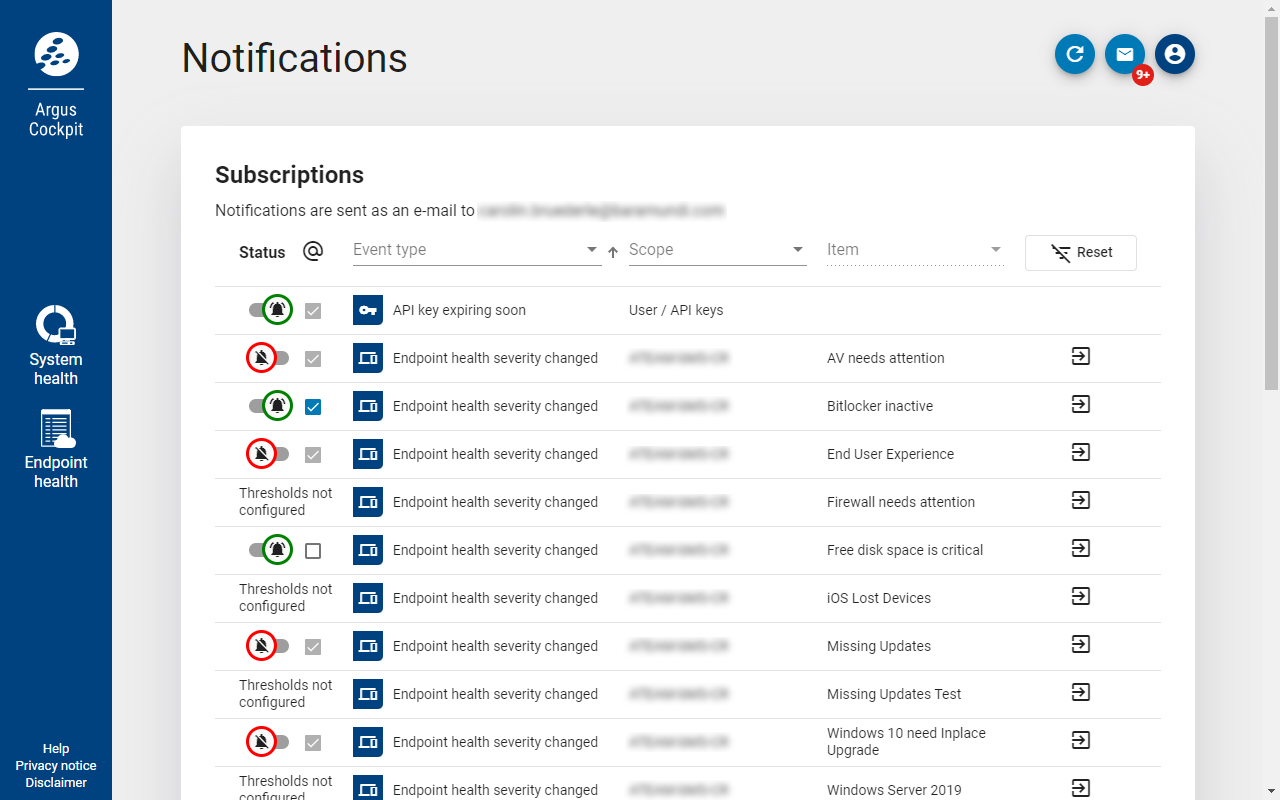Screen dimensions: 1280x800
Task: Check e-mail box for Free disk space
Action: pyautogui.click(x=313, y=551)
